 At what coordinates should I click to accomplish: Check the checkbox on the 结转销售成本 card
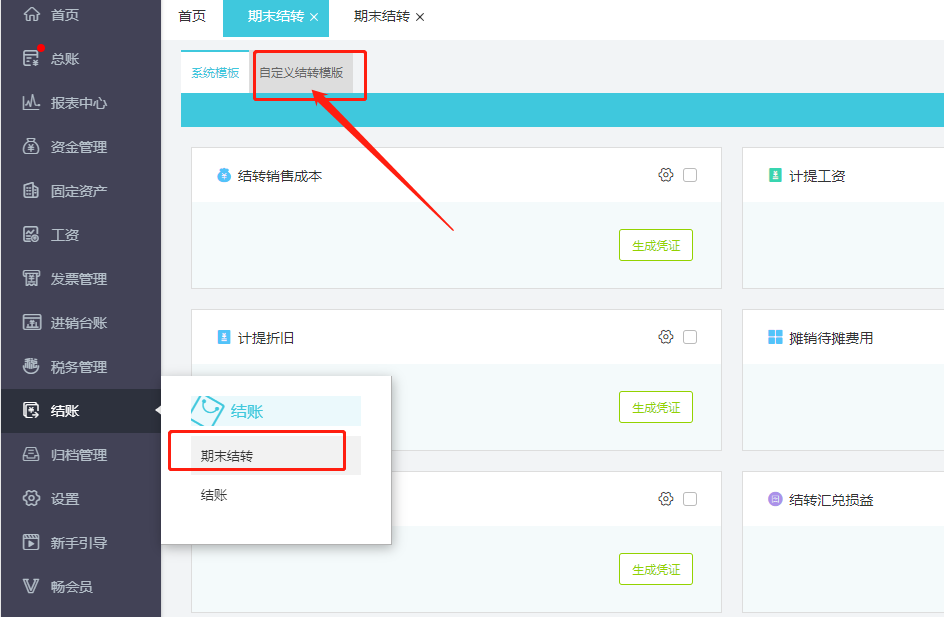[x=690, y=174]
